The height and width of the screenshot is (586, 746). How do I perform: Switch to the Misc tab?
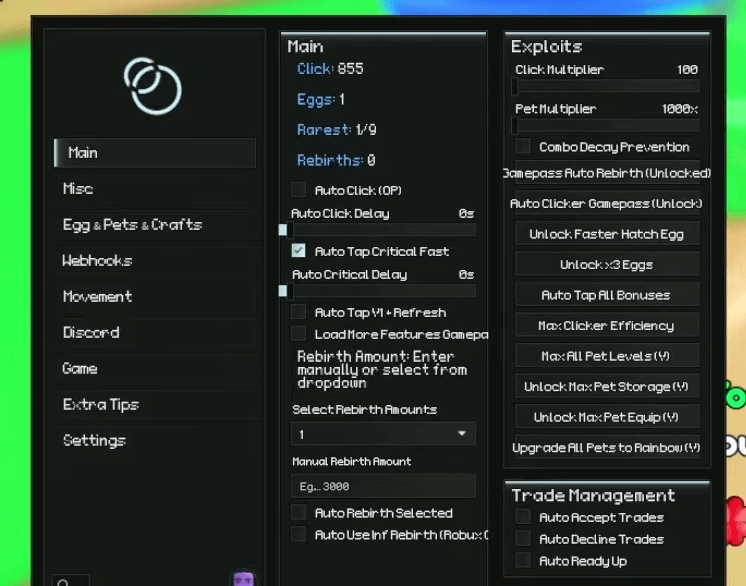coord(155,189)
